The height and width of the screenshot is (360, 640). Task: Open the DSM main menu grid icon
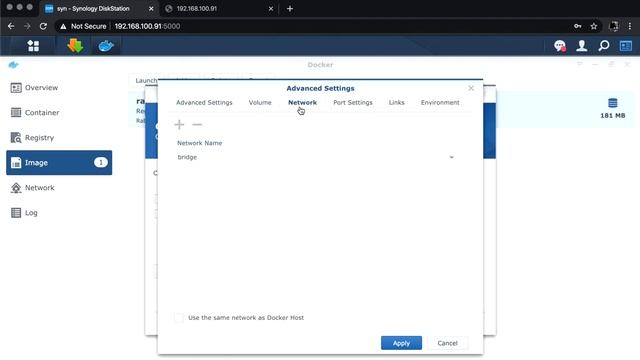tap(33, 46)
